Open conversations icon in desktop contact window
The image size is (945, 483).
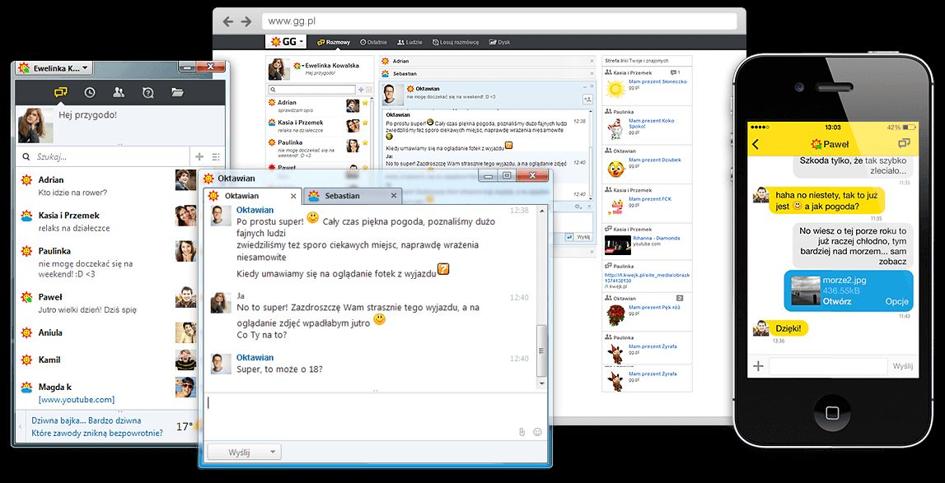click(x=60, y=92)
